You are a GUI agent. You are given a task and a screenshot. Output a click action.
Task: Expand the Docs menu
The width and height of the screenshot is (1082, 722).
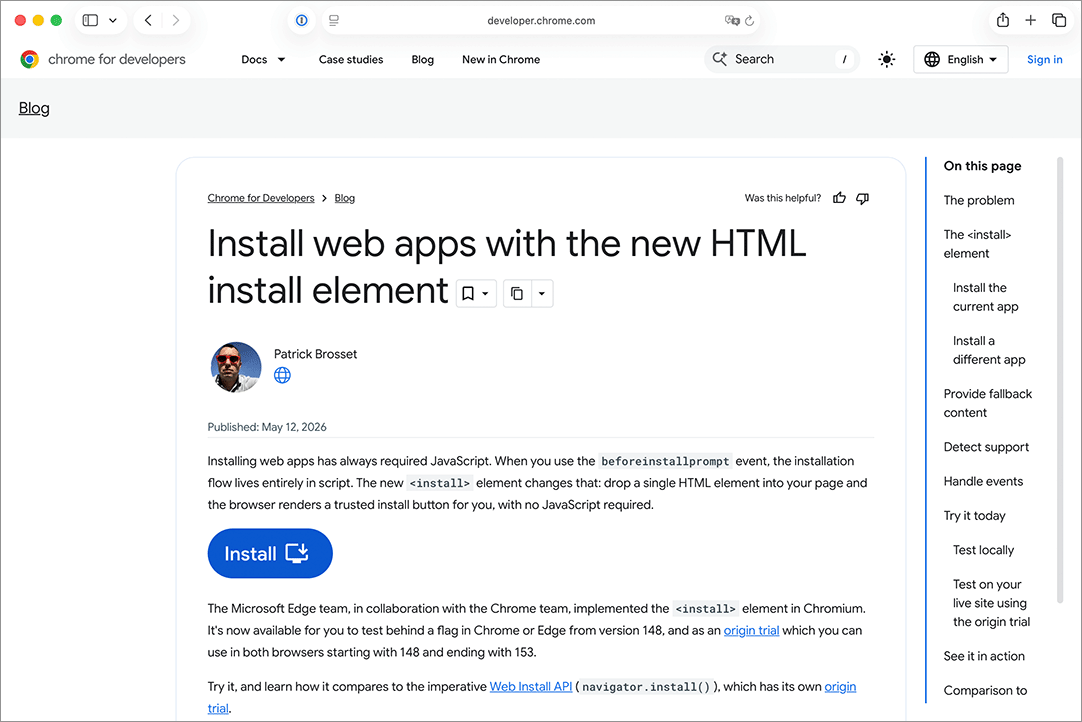(x=263, y=59)
